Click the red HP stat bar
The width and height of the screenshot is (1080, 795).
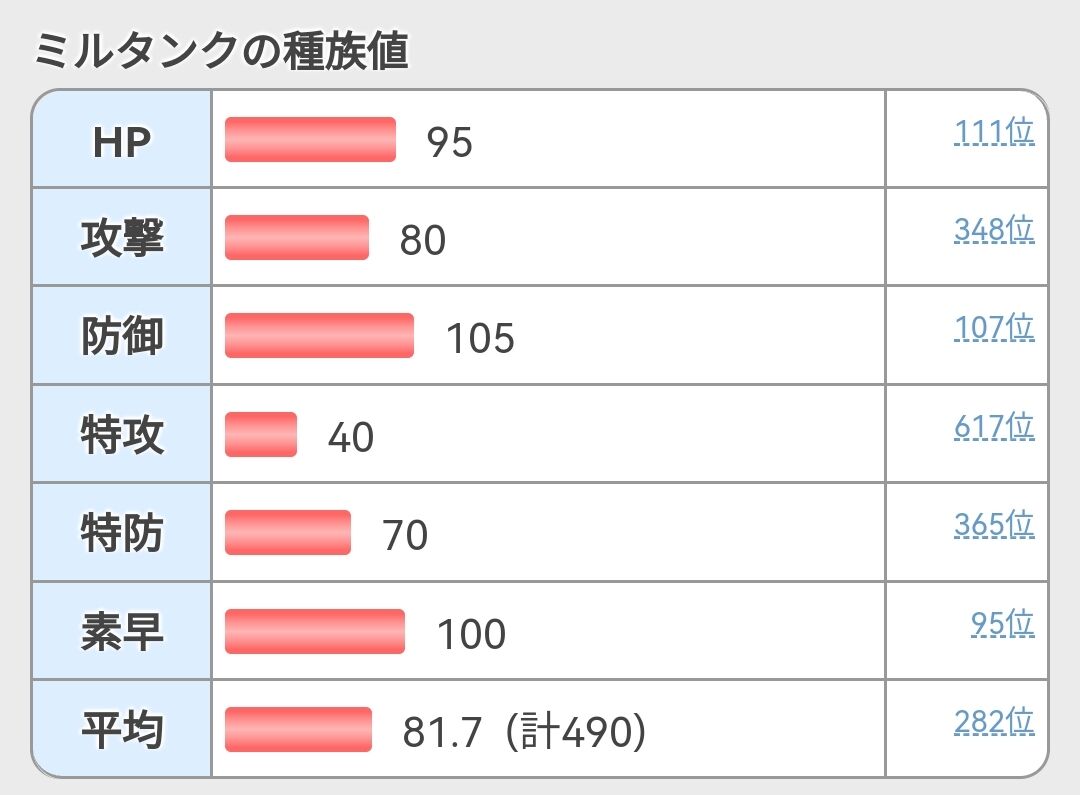coord(310,139)
